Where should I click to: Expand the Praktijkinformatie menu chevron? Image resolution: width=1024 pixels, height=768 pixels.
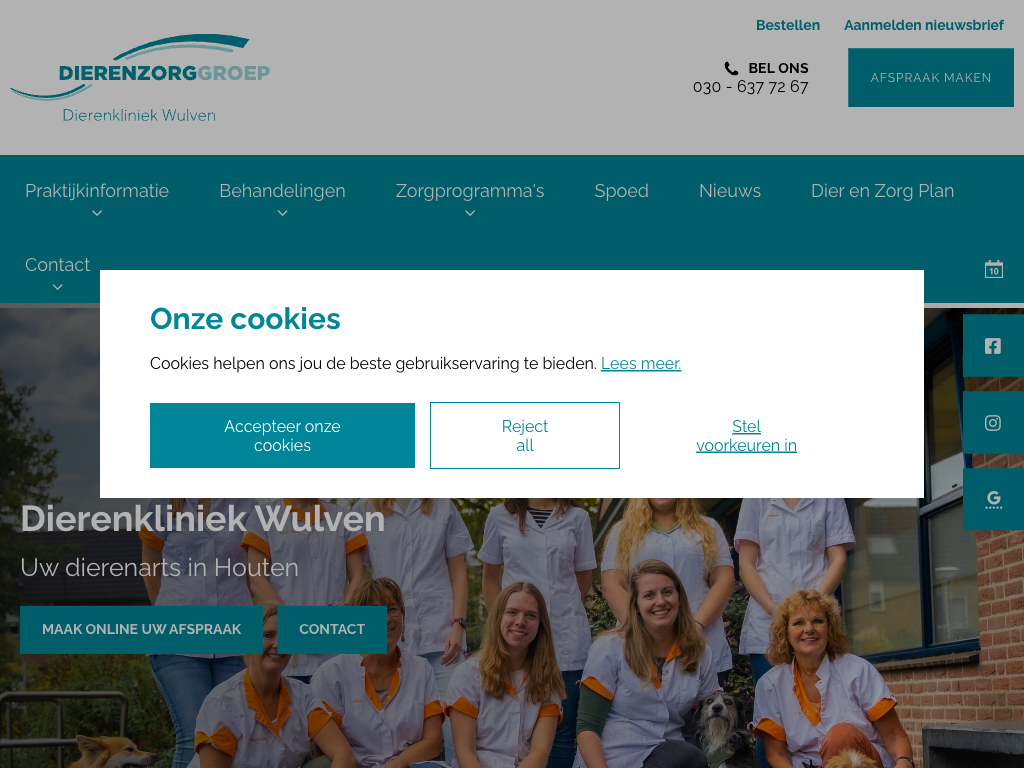tap(97, 213)
